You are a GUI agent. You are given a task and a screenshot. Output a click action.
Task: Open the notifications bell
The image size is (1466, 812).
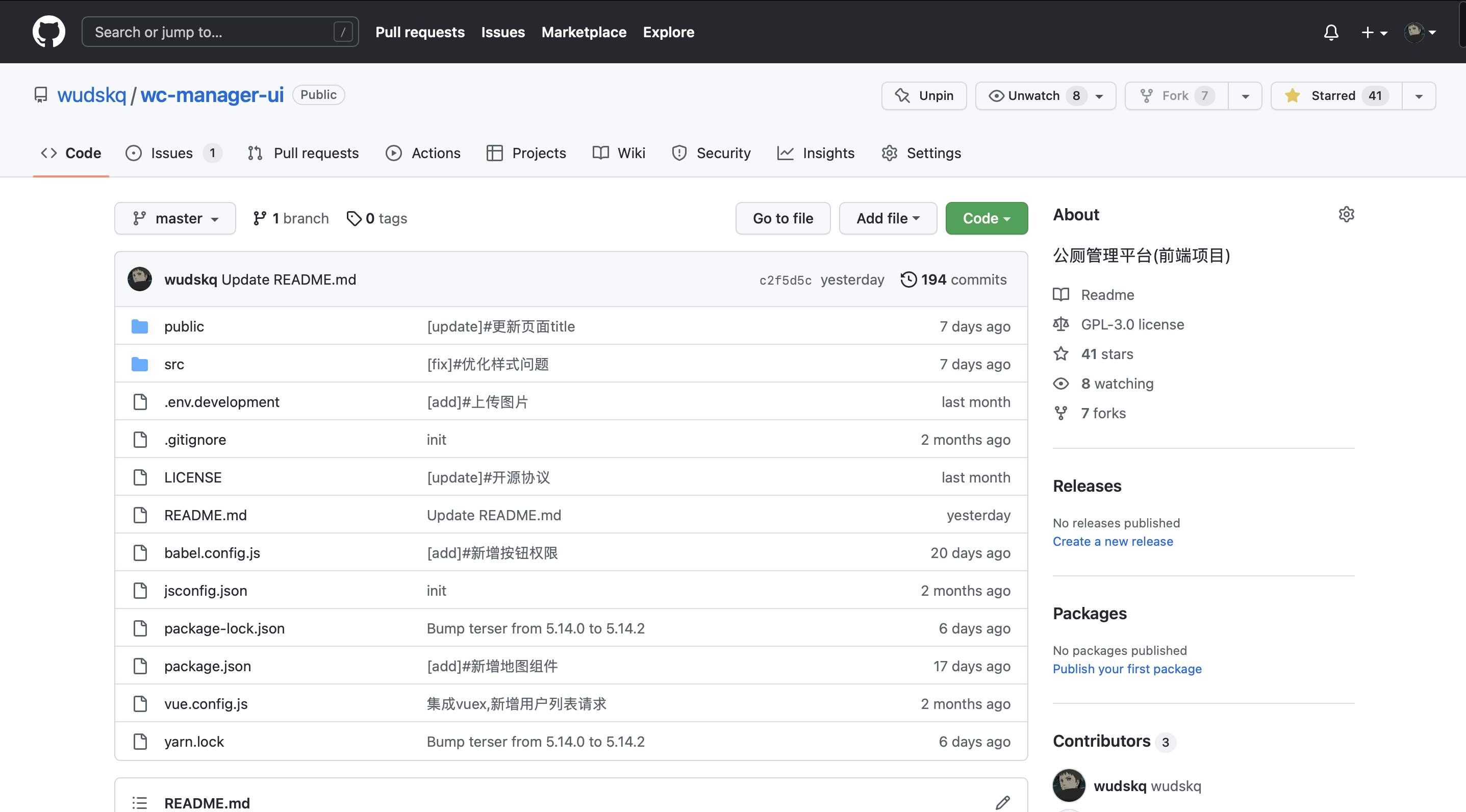click(1330, 33)
